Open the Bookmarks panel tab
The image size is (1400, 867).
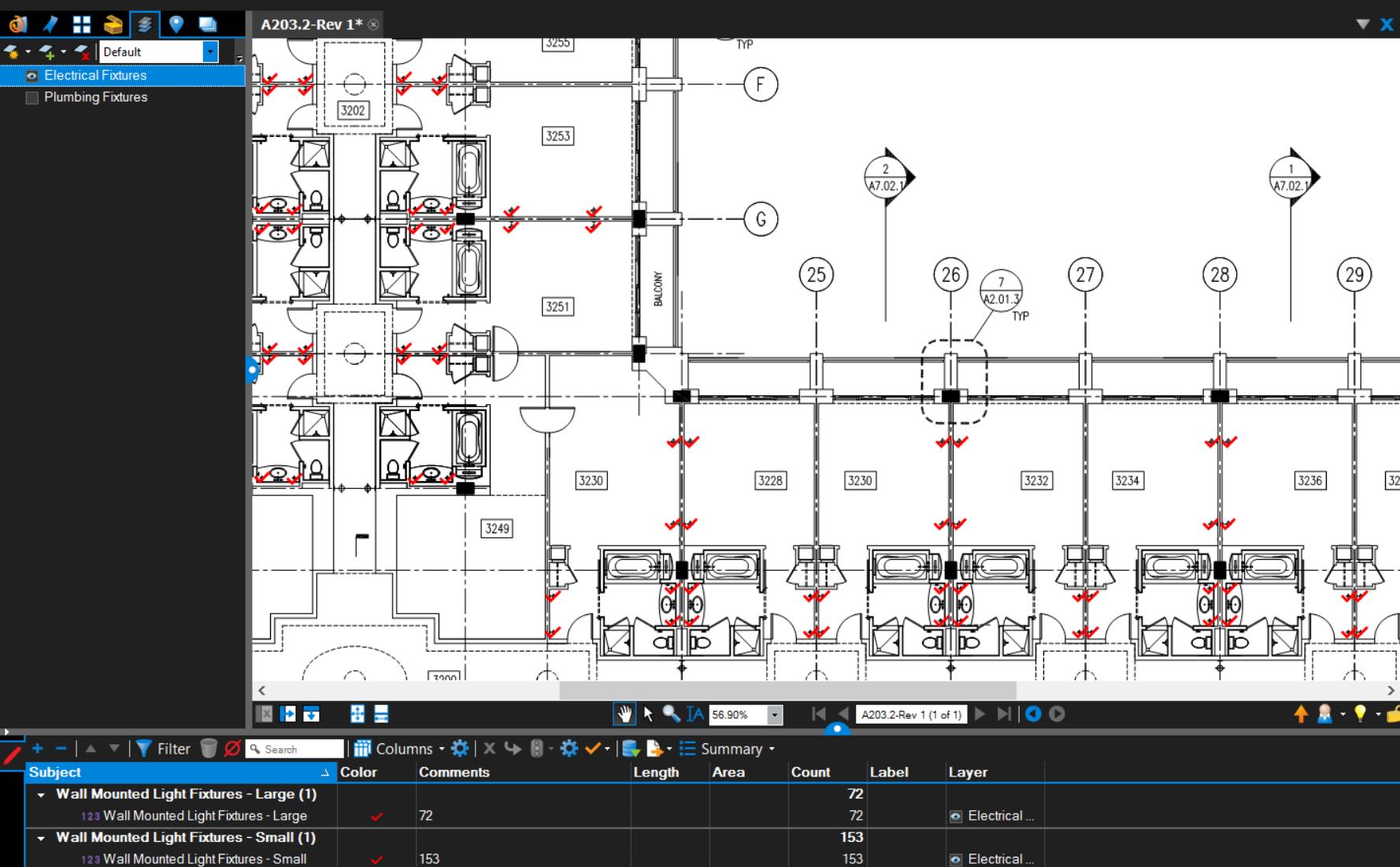[x=50, y=24]
